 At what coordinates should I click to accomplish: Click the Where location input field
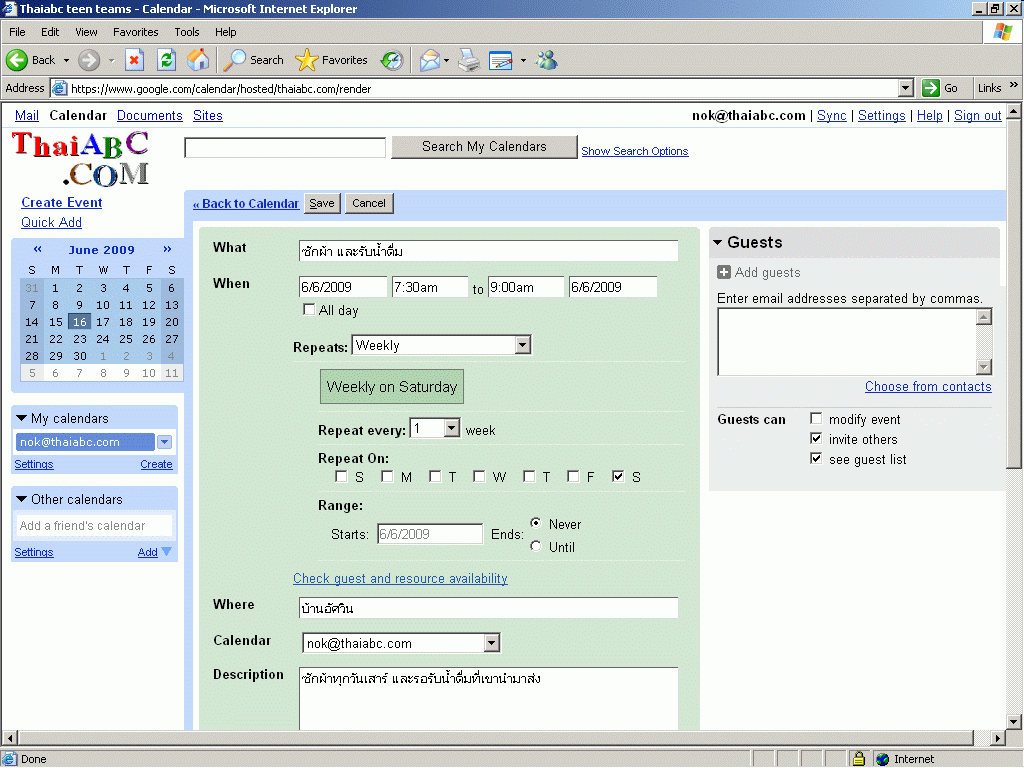tap(488, 608)
